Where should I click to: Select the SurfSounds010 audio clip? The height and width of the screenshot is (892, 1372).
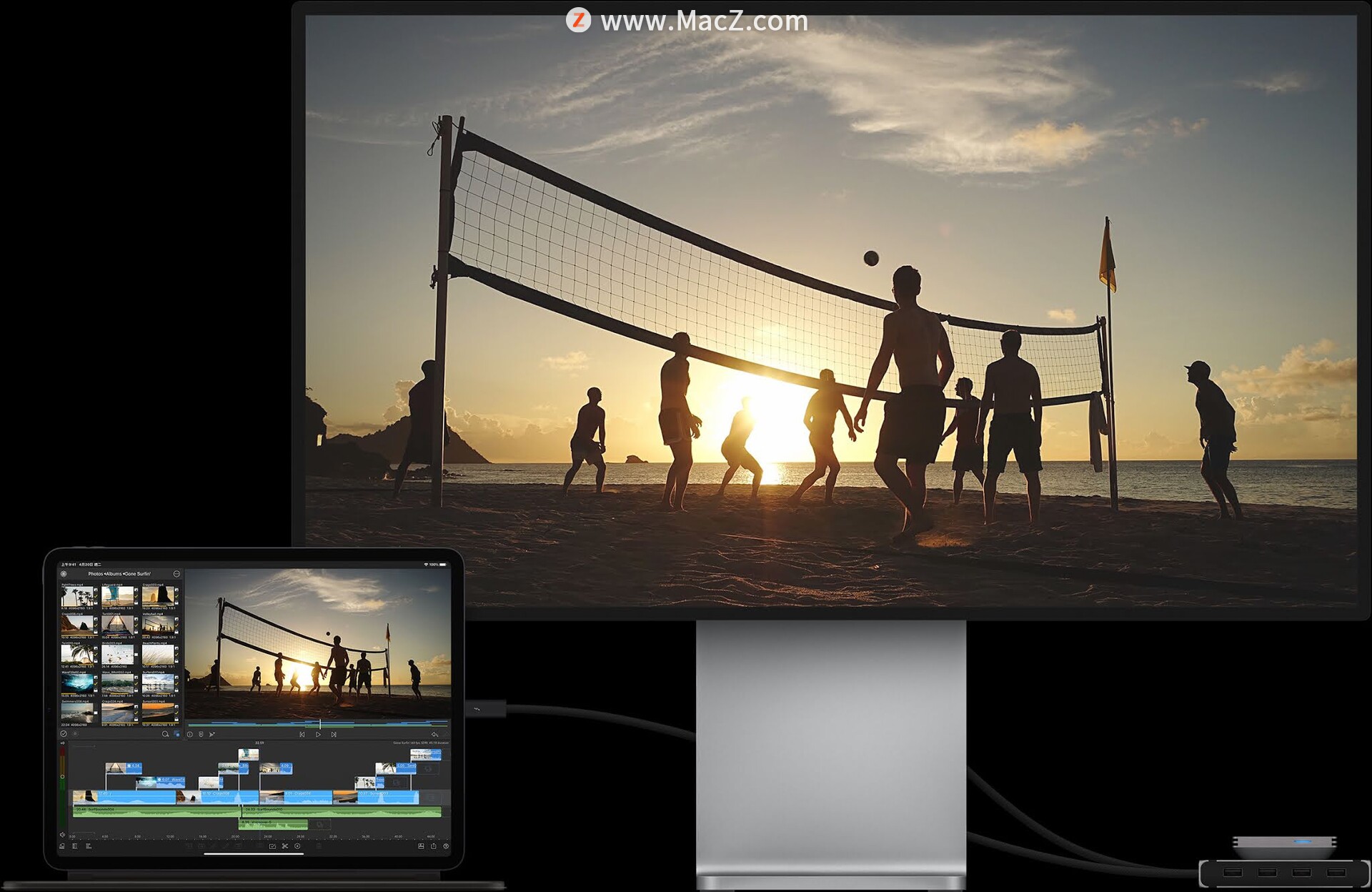(342, 812)
